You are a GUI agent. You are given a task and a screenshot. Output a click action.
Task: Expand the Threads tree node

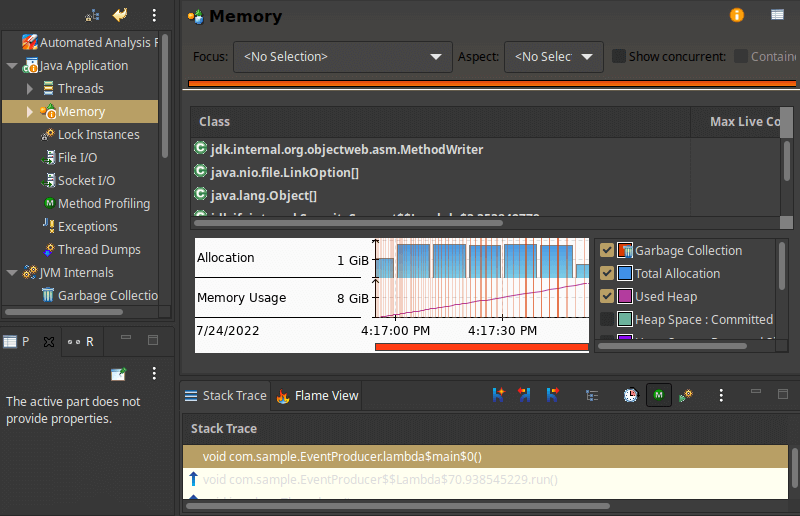pos(30,89)
